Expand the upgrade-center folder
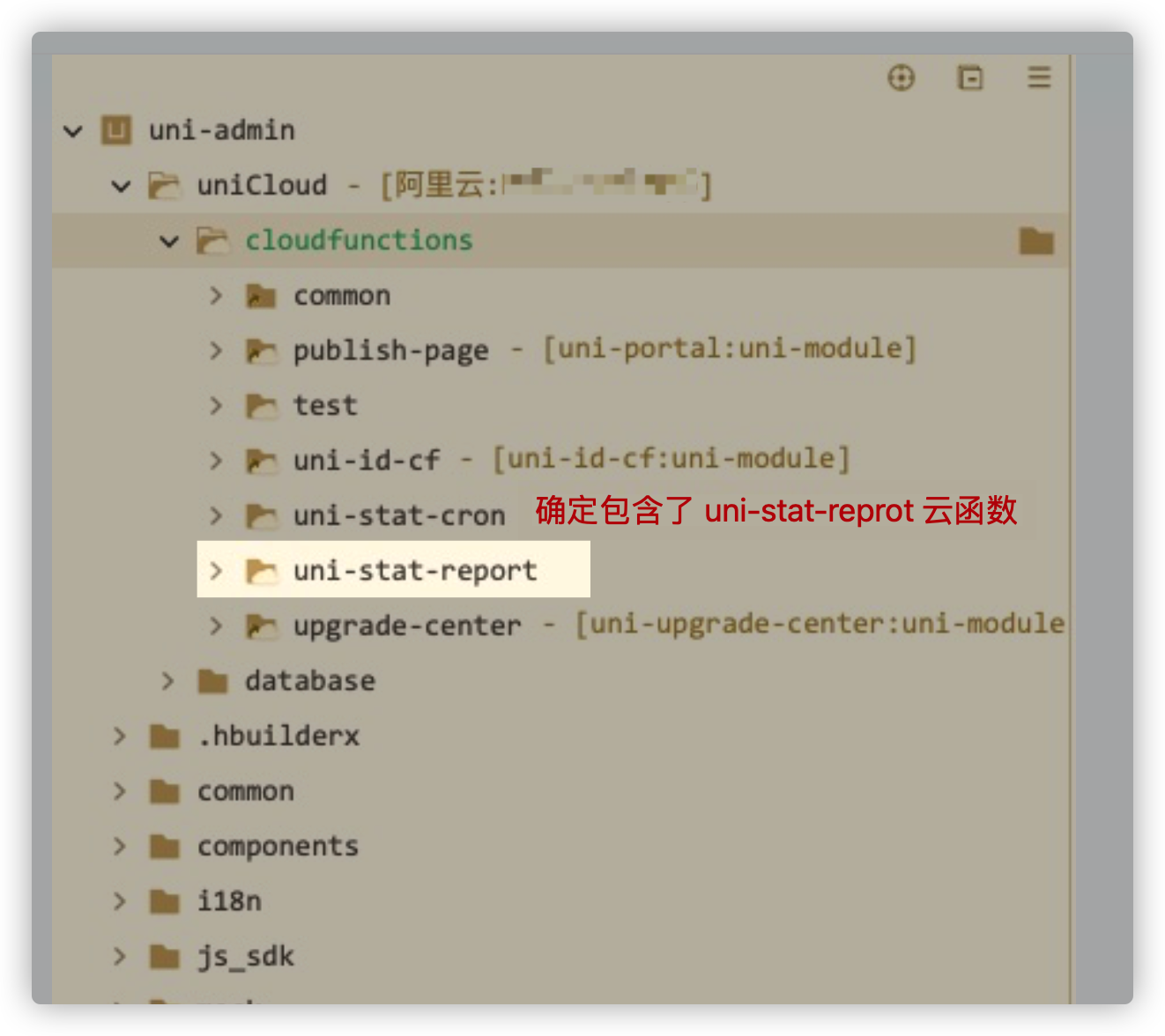This screenshot has height=1036, width=1165. (216, 626)
